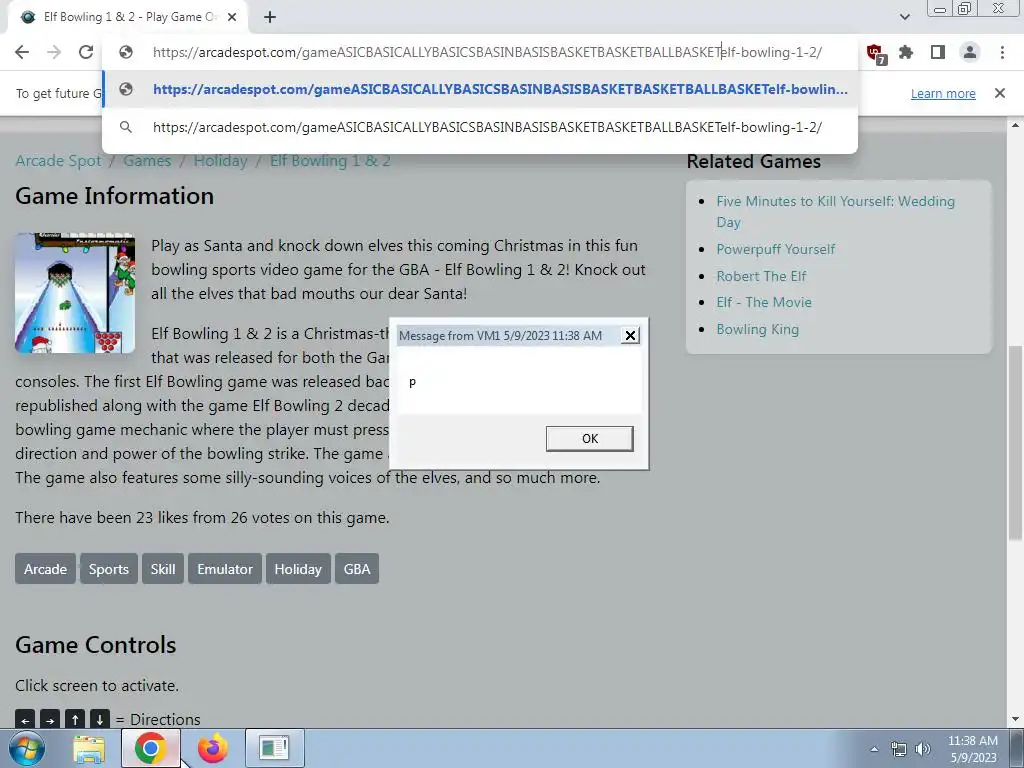Choose the bold URL autocomplete suggestion
The width and height of the screenshot is (1024, 768).
click(x=480, y=89)
